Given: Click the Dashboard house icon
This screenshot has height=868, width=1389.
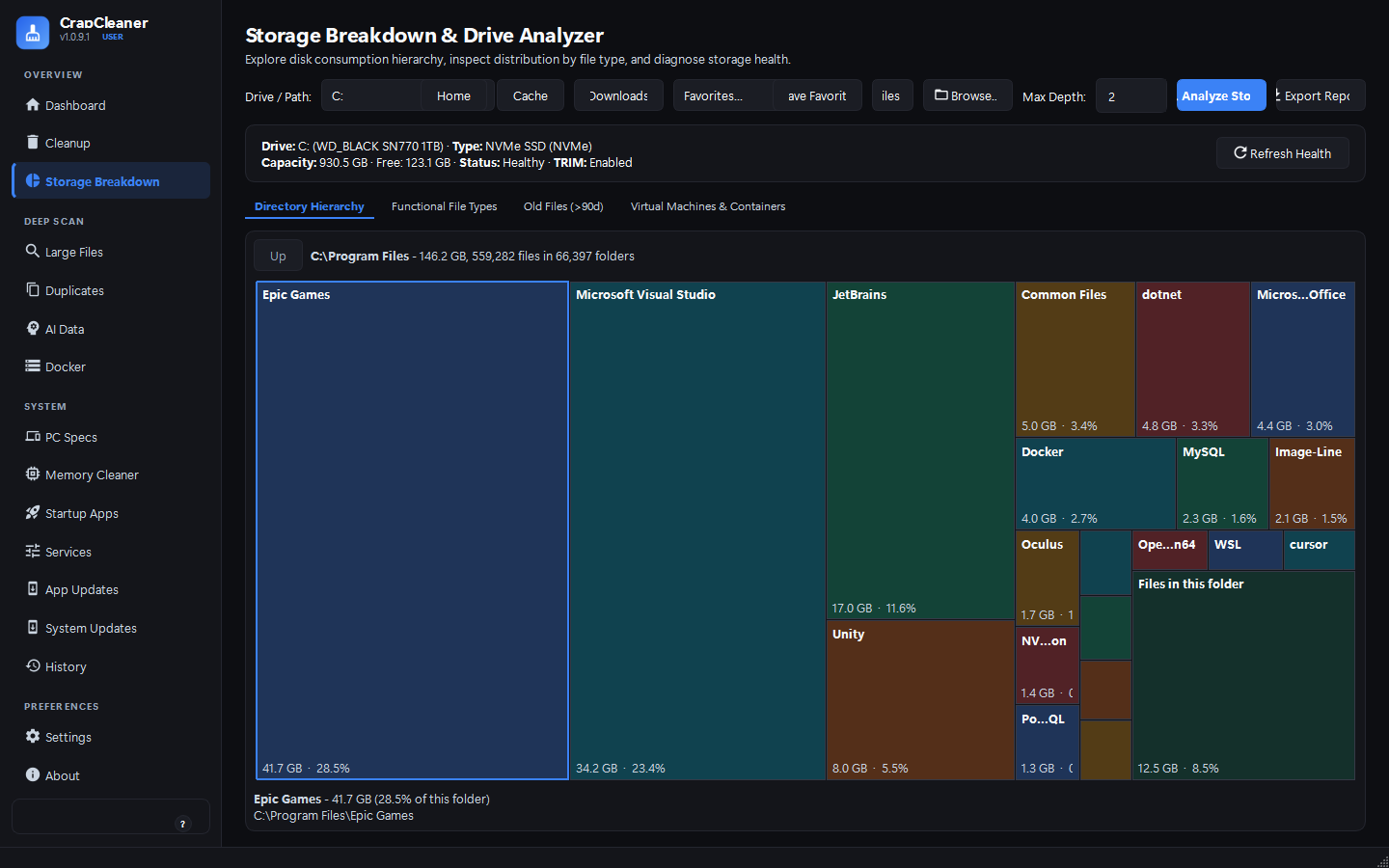Looking at the screenshot, I should pyautogui.click(x=33, y=105).
